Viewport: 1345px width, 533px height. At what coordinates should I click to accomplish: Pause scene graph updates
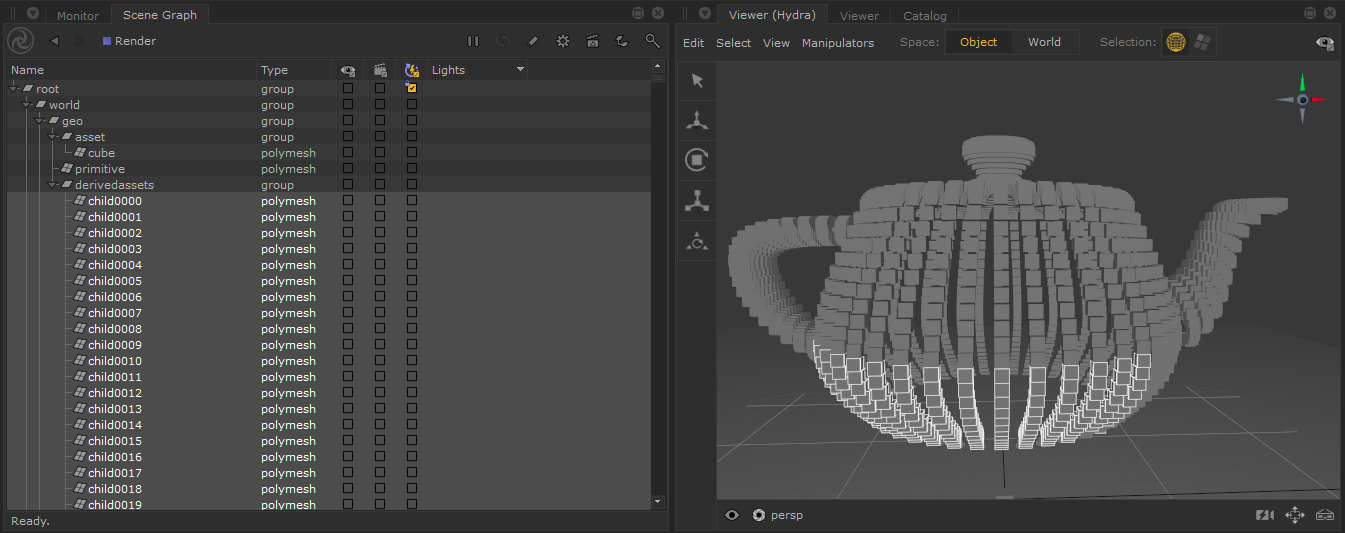tap(473, 41)
